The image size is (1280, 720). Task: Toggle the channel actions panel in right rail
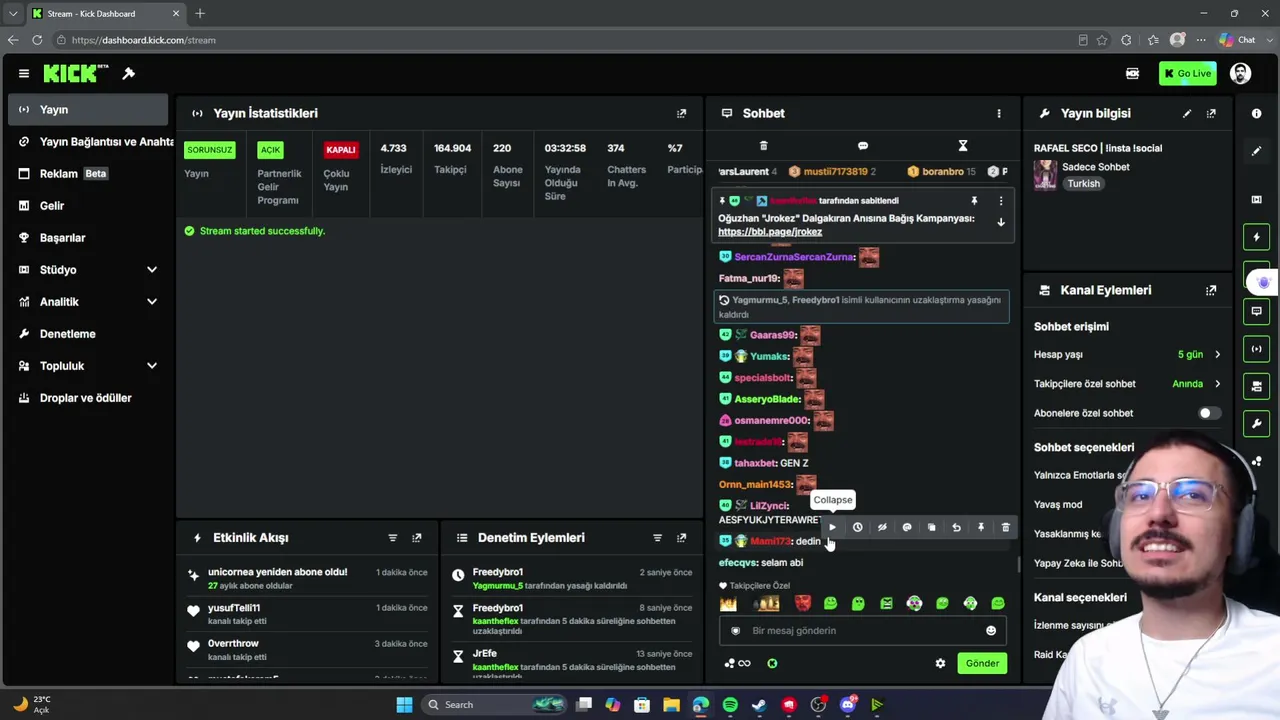1257,386
